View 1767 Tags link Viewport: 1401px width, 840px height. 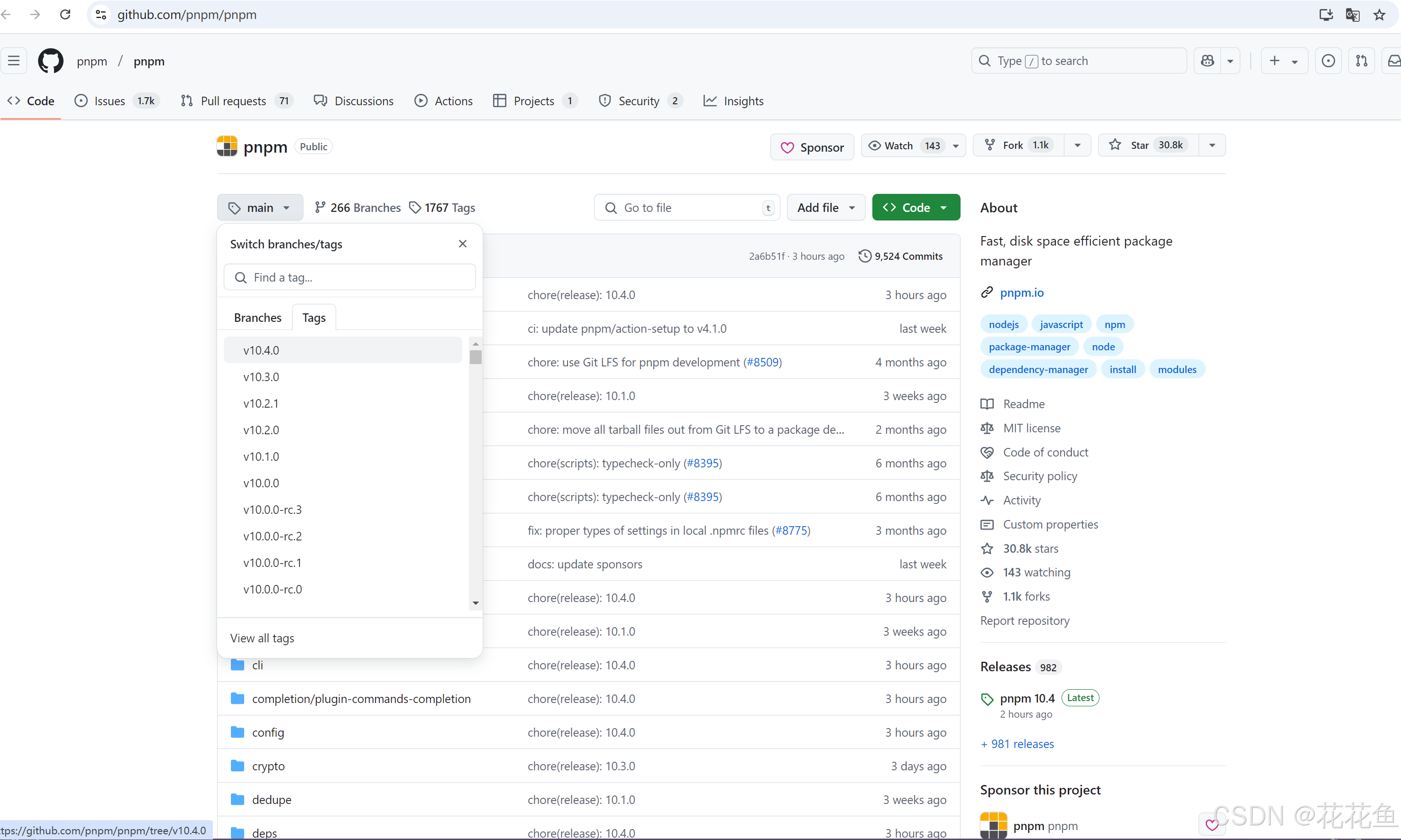[442, 208]
